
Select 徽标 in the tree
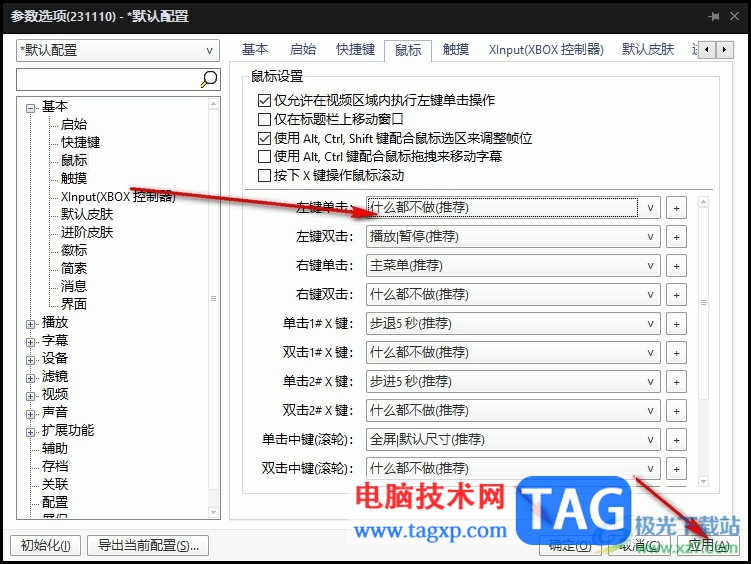pos(74,250)
